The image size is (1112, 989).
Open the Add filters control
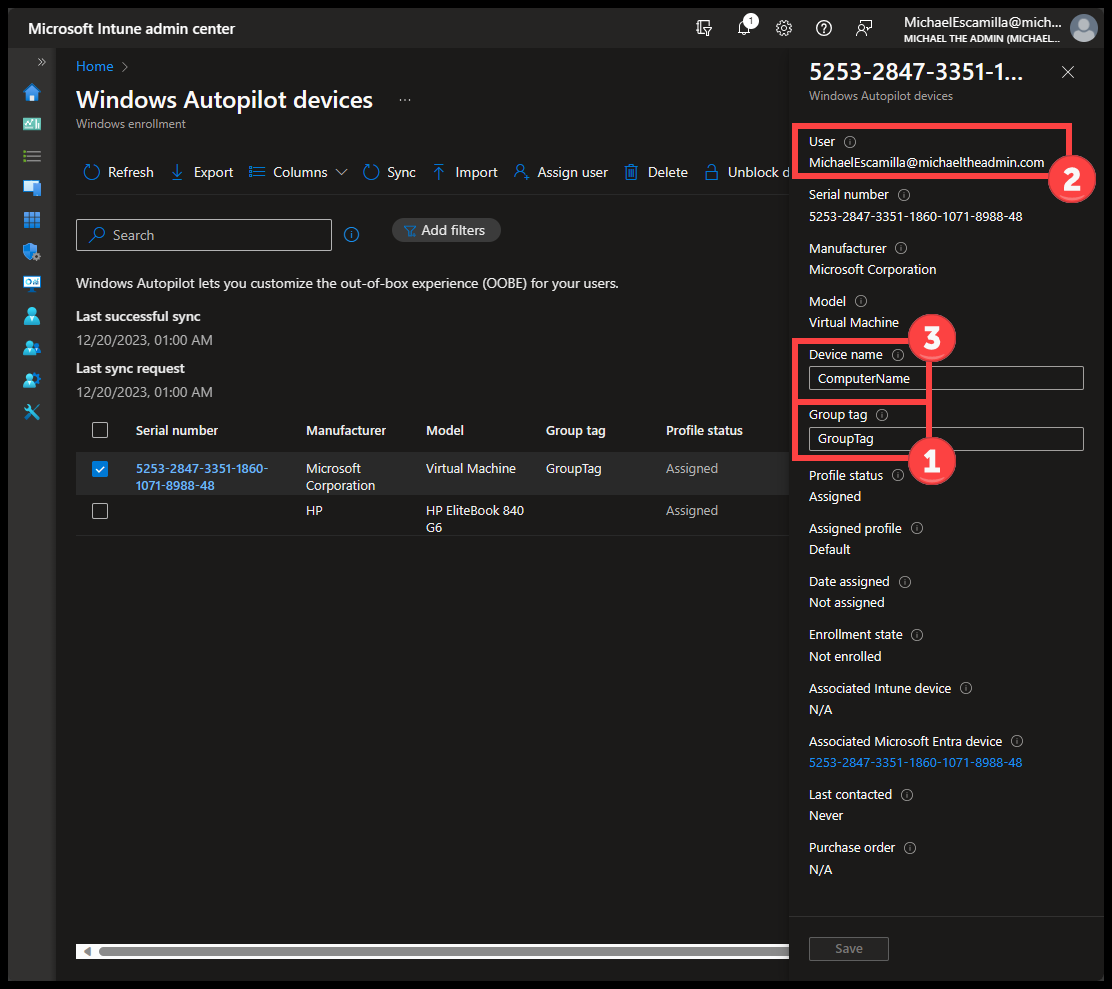(x=446, y=230)
